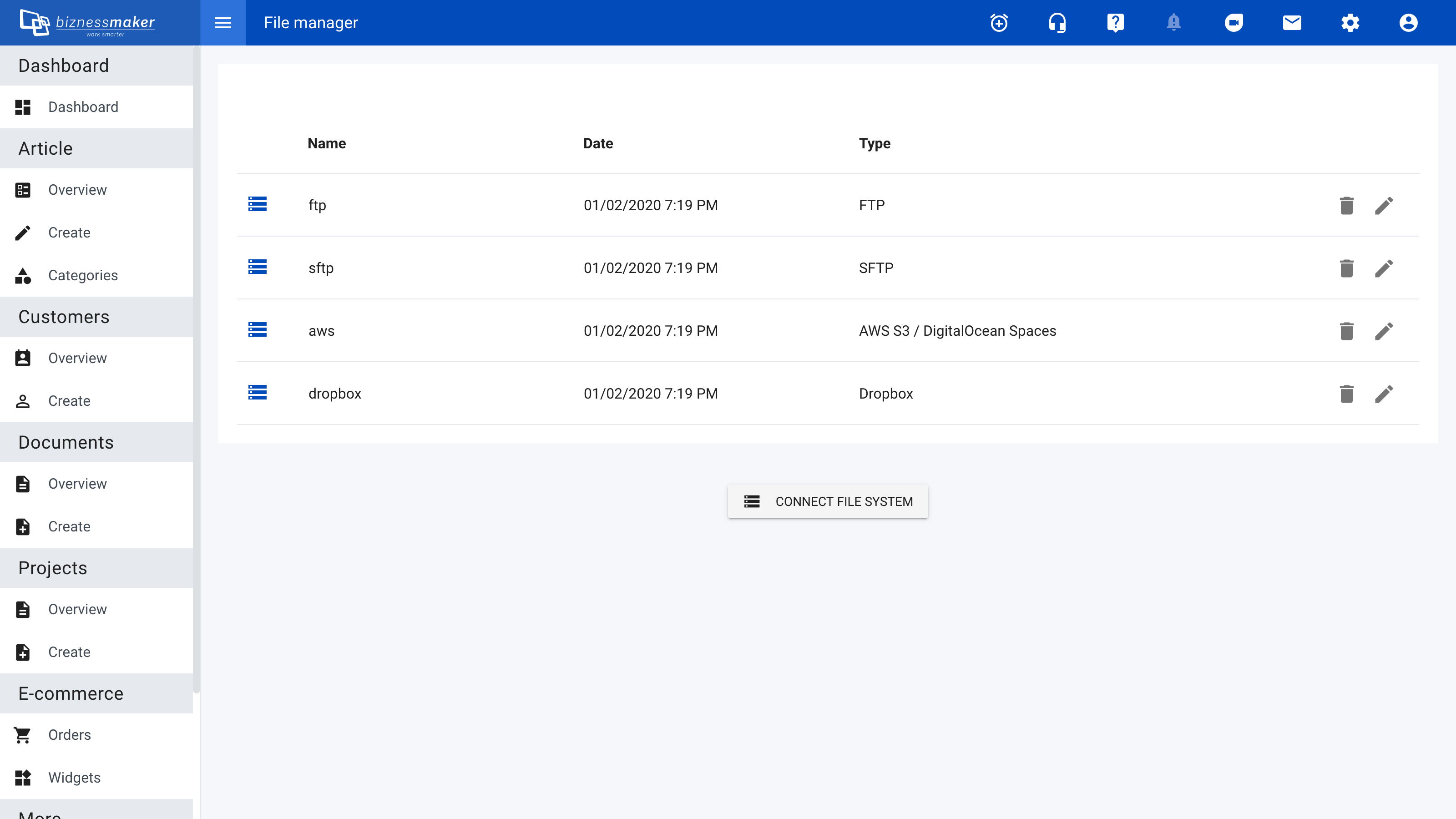
Task: Click the trash icon for dropbox row
Action: (x=1346, y=394)
